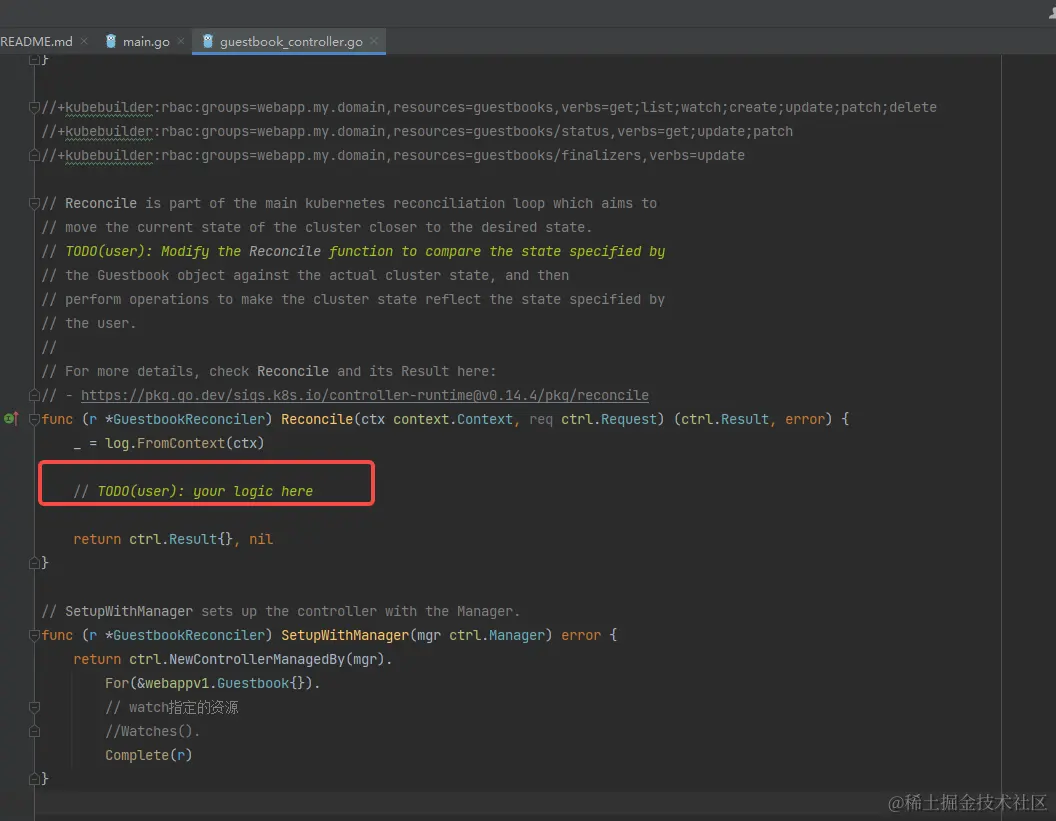Screen dimensions: 1056x821
Task: Open the main.go editor tab
Action: click(145, 42)
